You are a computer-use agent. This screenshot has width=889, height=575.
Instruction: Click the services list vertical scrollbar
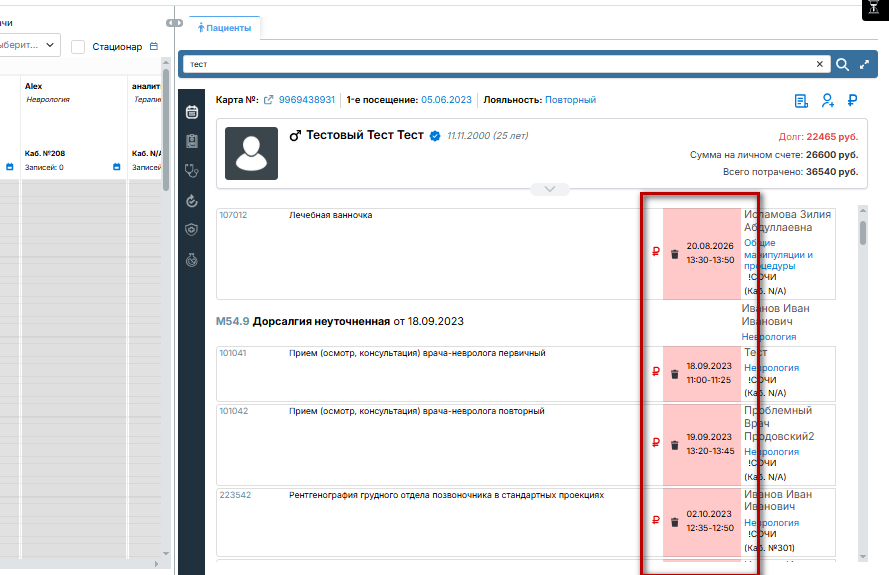click(x=863, y=383)
